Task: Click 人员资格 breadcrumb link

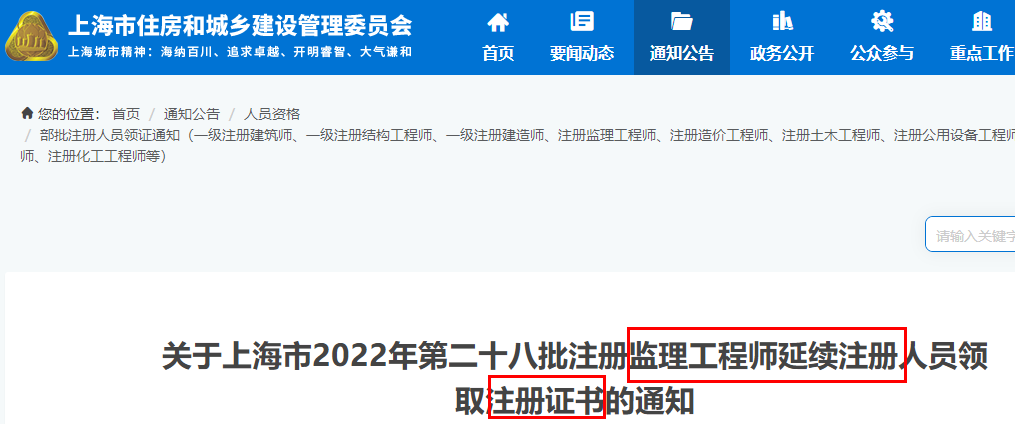Action: (272, 115)
